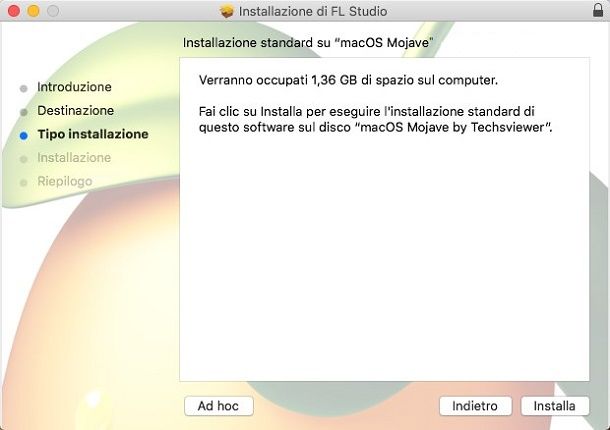
Task: Select the blue Tipo installazione step bullet
Action: [x=24, y=135]
